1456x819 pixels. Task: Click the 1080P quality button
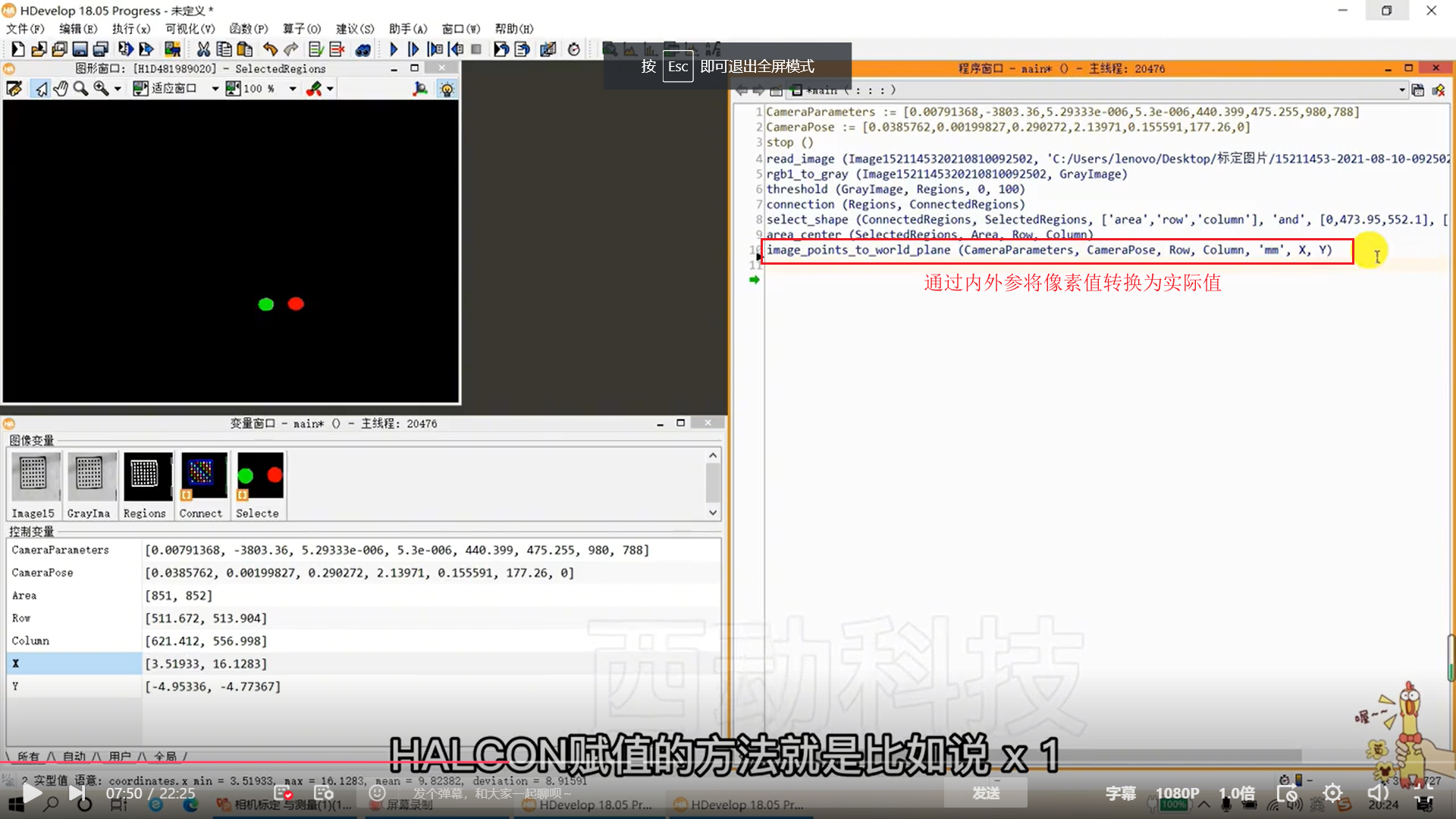1177,792
